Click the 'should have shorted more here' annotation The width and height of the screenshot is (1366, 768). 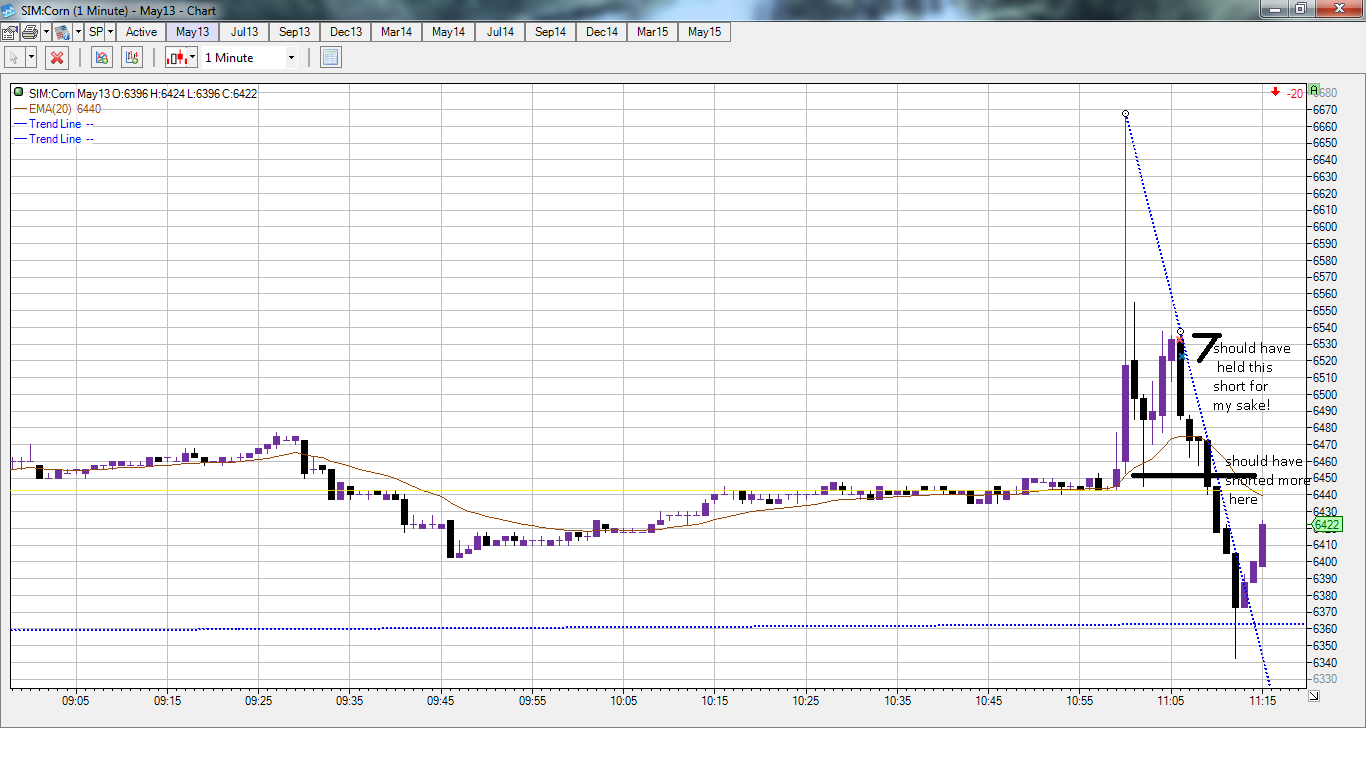pyautogui.click(x=1266, y=480)
